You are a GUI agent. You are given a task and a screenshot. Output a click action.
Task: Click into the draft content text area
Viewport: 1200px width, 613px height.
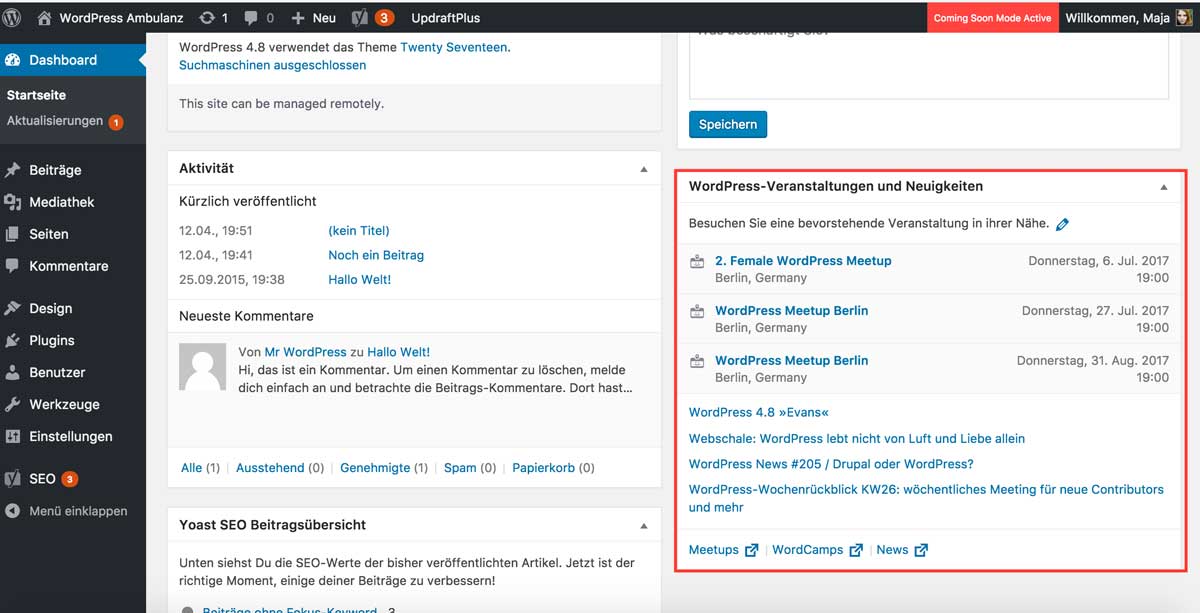(x=929, y=65)
